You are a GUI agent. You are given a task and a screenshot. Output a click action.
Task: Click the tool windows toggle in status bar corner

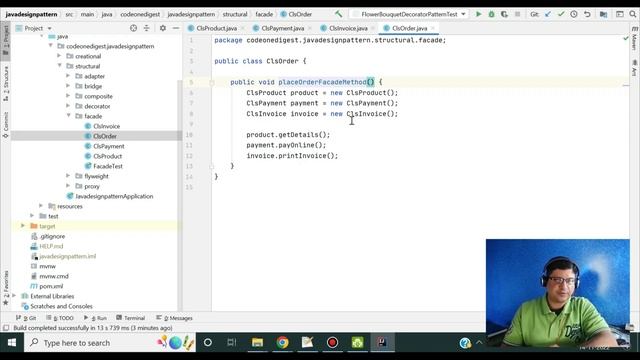pos(6,328)
